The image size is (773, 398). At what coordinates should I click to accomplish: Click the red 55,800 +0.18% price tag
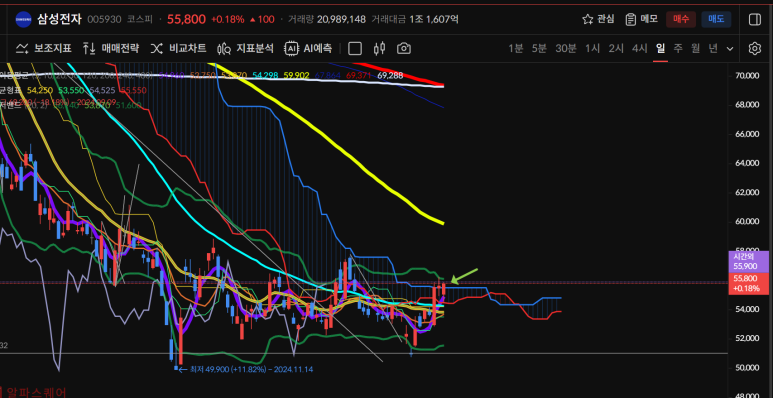click(748, 284)
